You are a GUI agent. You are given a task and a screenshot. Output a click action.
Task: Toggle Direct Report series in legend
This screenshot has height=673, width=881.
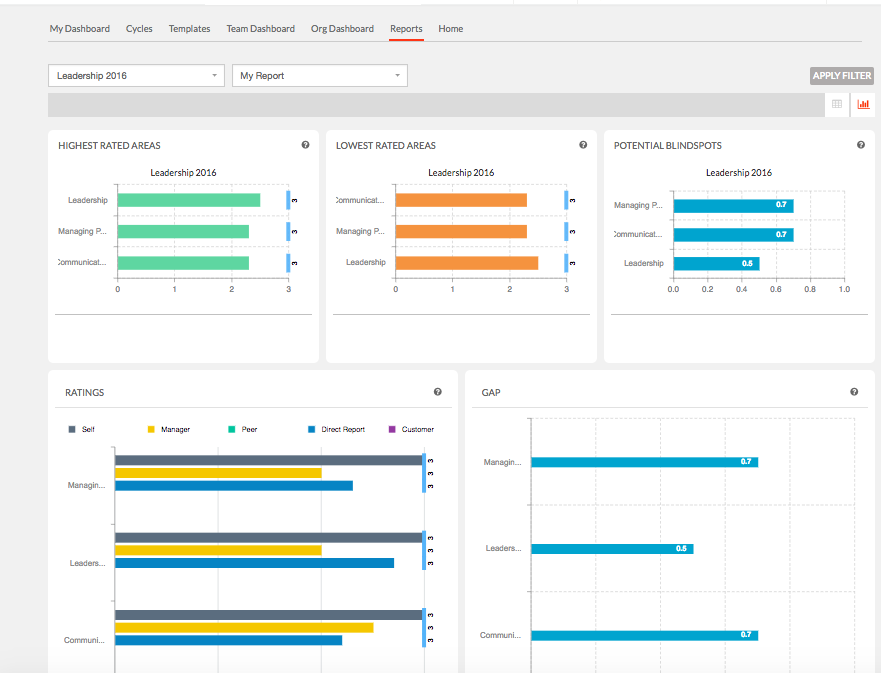(337, 429)
